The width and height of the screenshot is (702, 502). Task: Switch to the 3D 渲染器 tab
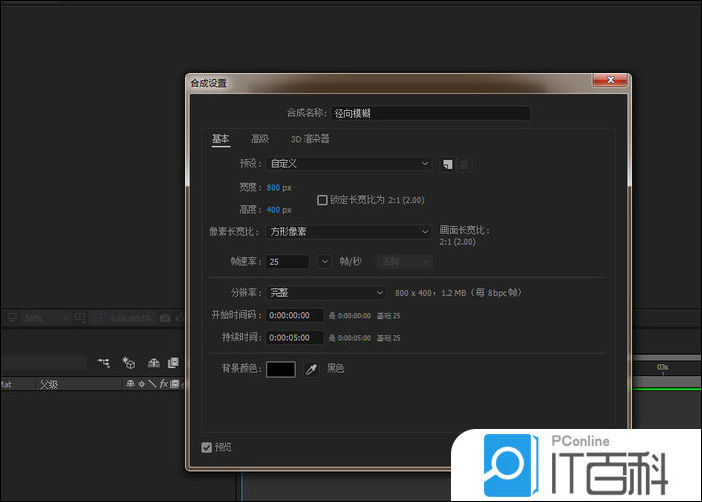[x=310, y=139]
